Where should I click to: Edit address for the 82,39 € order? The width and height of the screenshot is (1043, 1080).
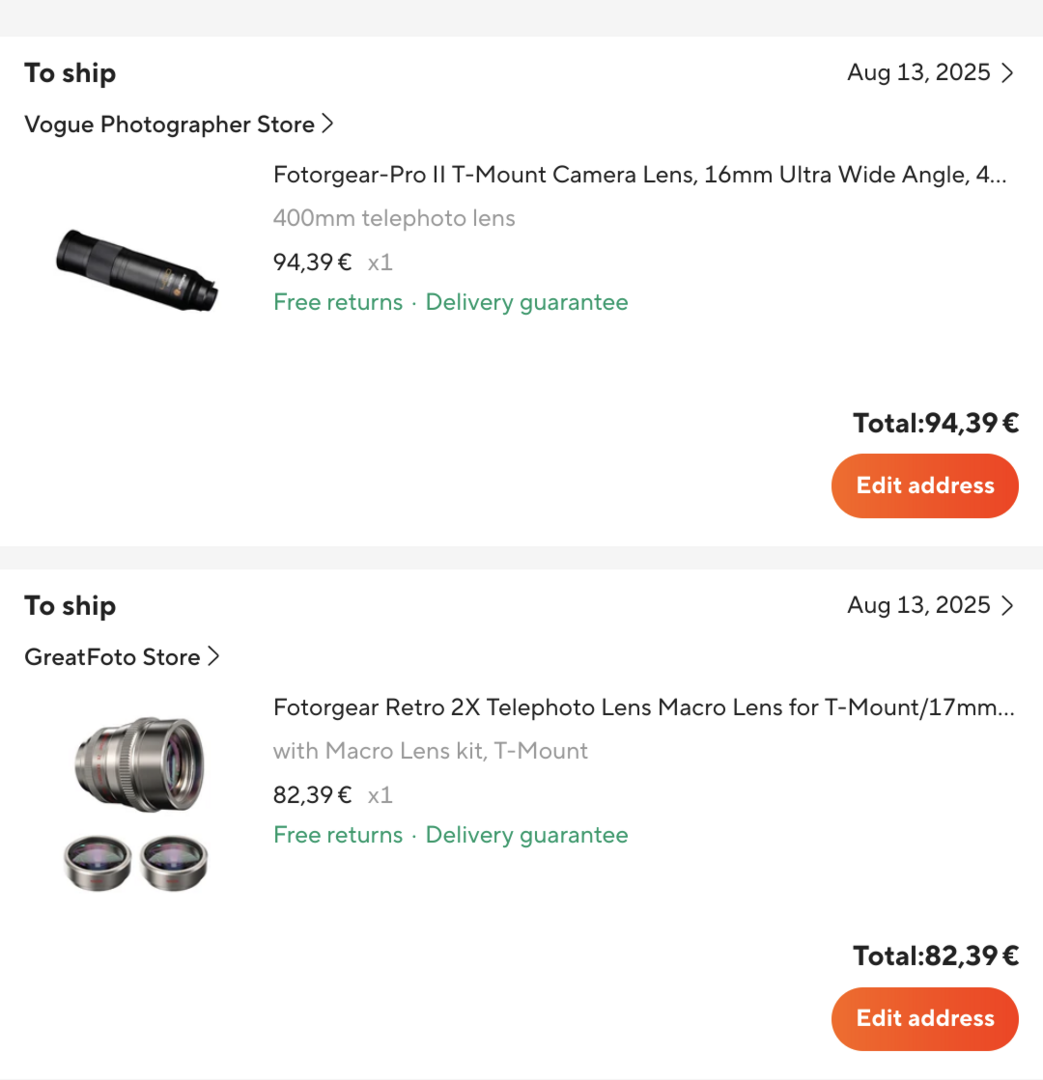point(924,1019)
